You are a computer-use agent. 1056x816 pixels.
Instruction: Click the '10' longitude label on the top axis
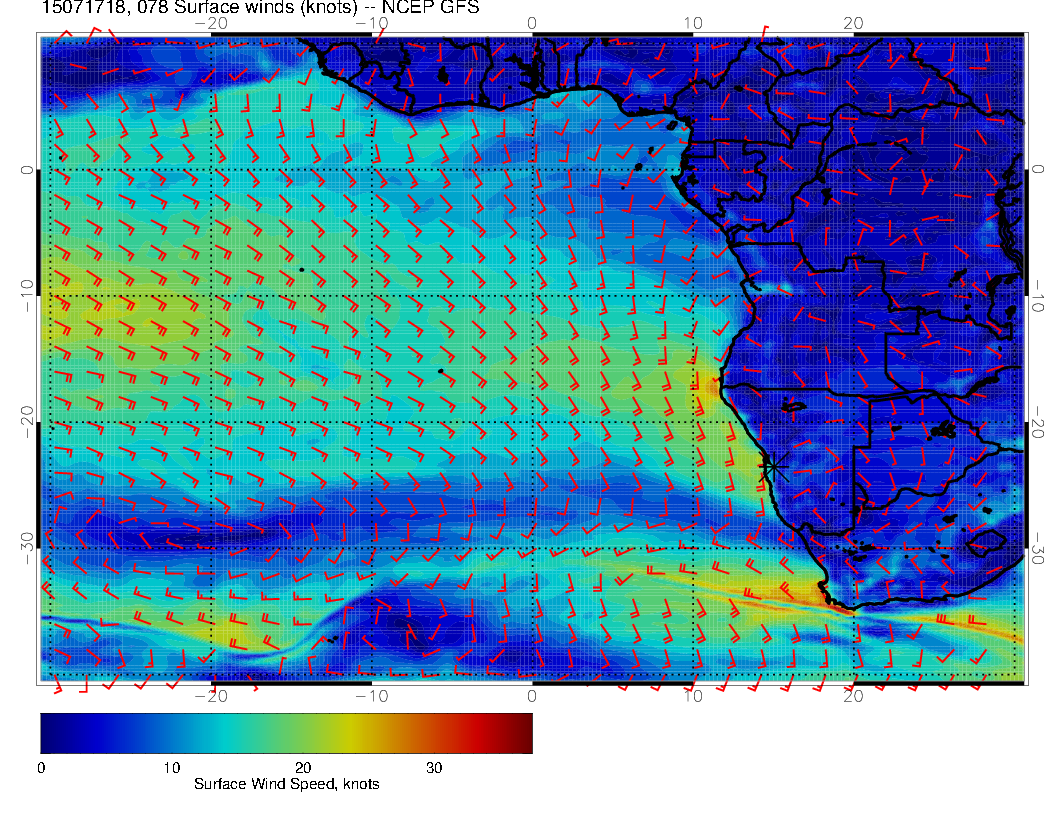pyautogui.click(x=693, y=23)
